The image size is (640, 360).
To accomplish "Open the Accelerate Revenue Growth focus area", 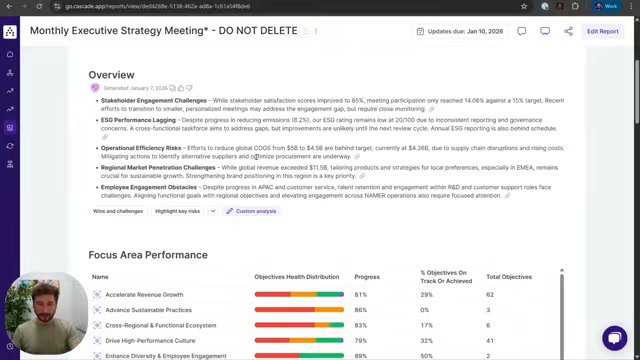I will click(x=144, y=294).
